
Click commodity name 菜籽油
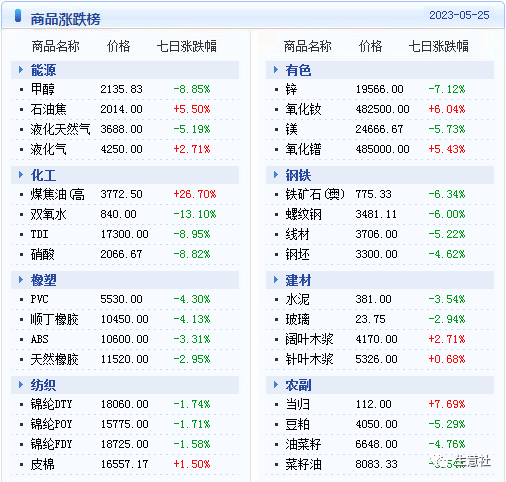click(303, 464)
